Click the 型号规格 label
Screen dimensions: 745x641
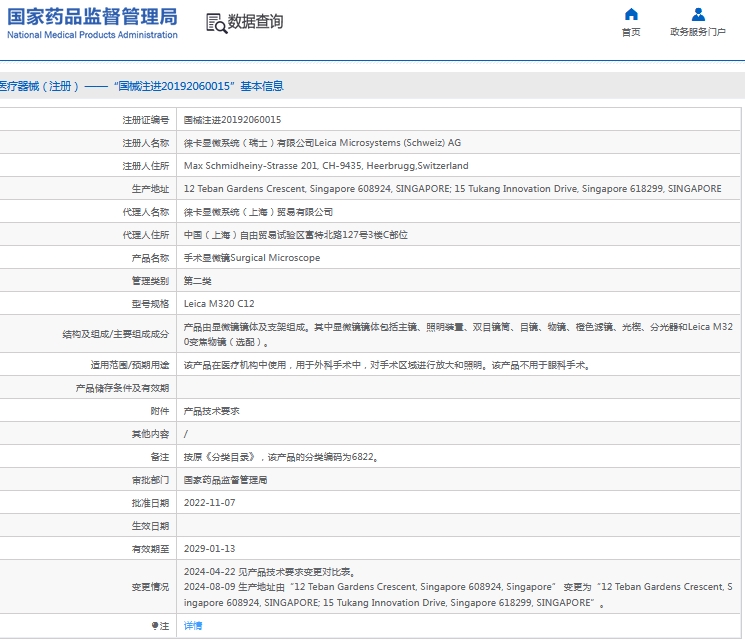(151, 304)
